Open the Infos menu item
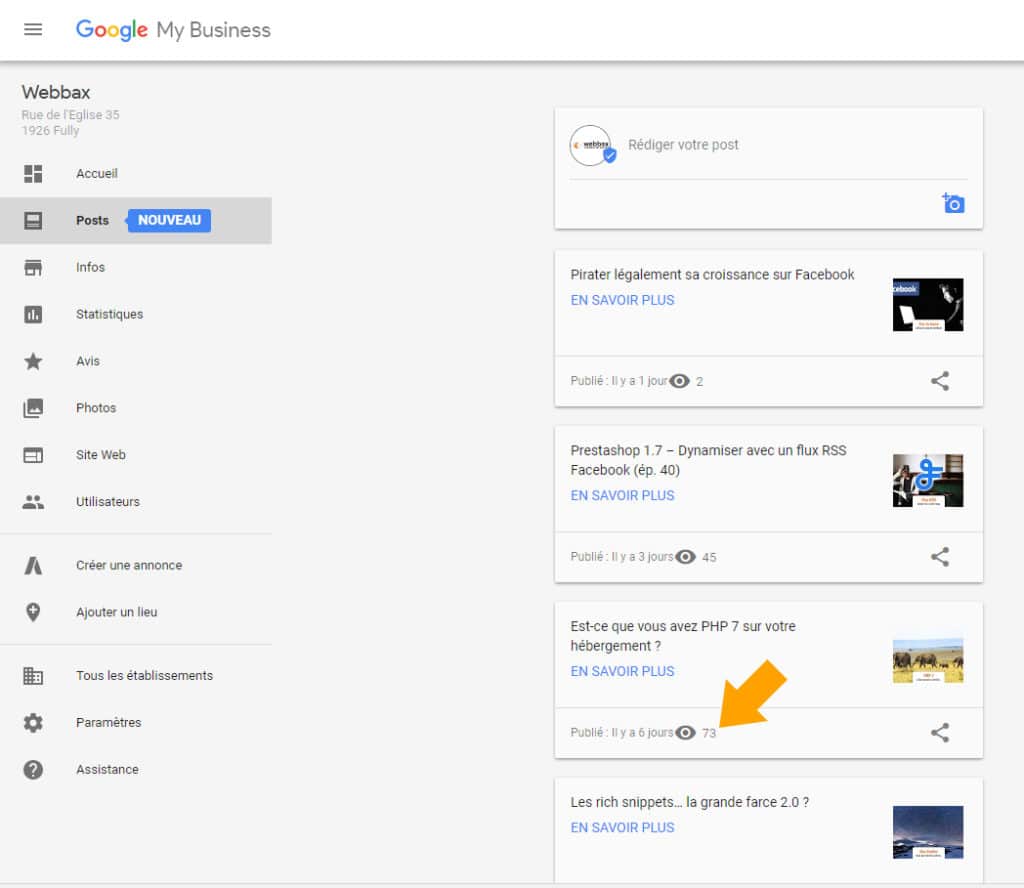1024x888 pixels. 136,268
